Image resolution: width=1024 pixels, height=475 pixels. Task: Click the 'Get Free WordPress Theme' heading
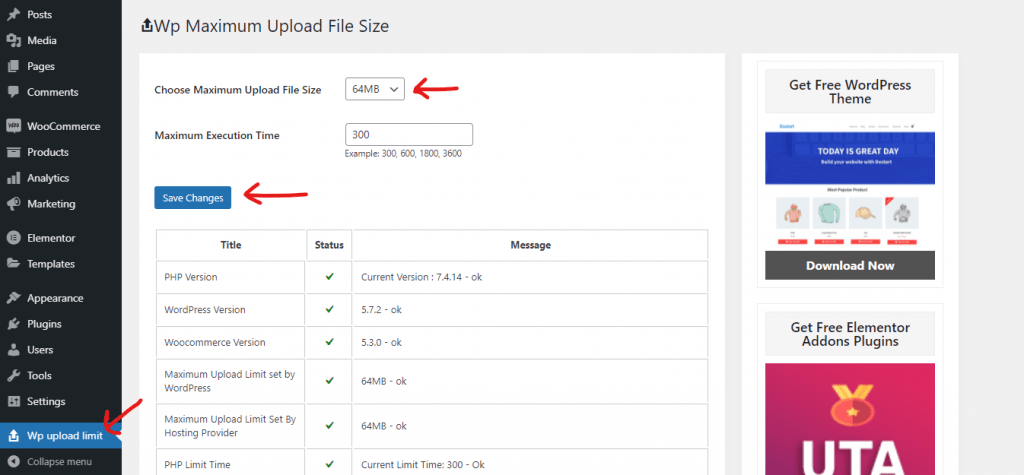850,91
